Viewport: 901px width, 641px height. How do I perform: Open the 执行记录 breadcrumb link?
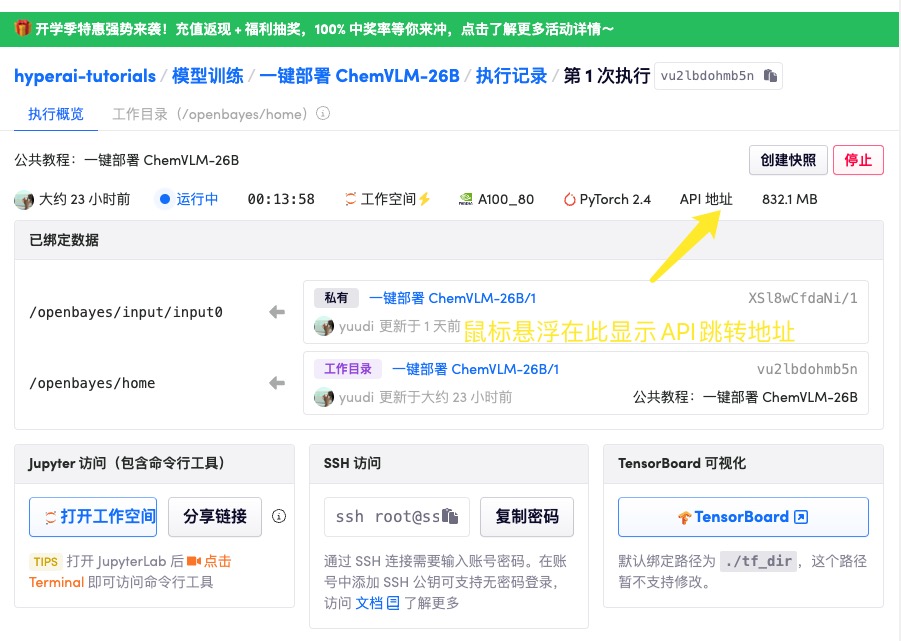(x=511, y=76)
